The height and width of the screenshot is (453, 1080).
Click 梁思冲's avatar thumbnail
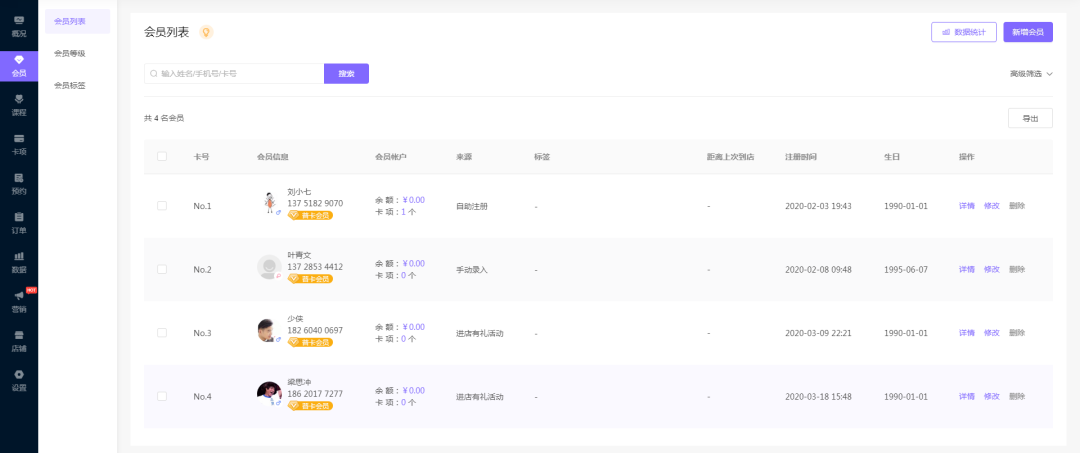click(269, 394)
